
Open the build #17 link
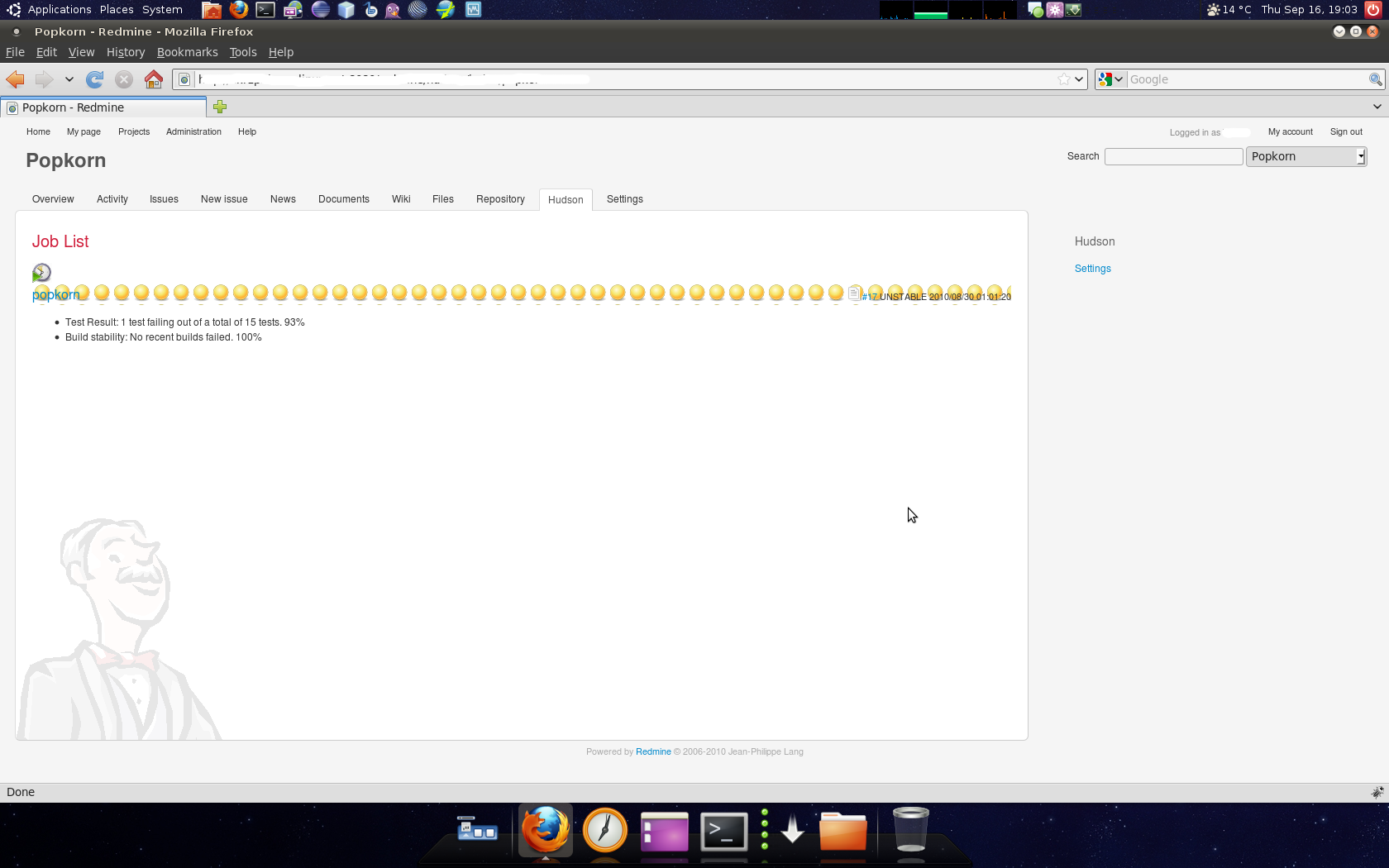click(x=869, y=297)
